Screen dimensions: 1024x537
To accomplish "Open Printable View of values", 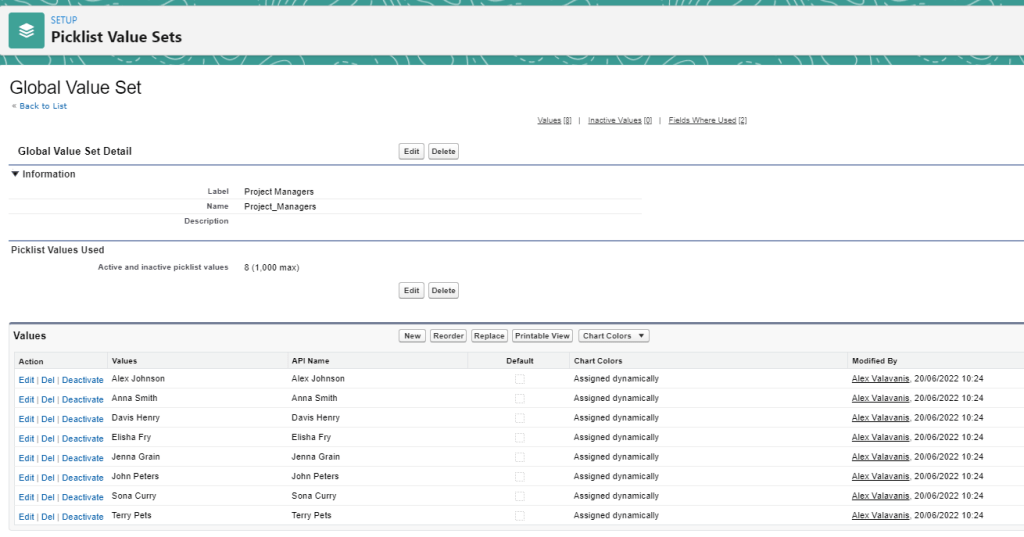I will (x=543, y=336).
